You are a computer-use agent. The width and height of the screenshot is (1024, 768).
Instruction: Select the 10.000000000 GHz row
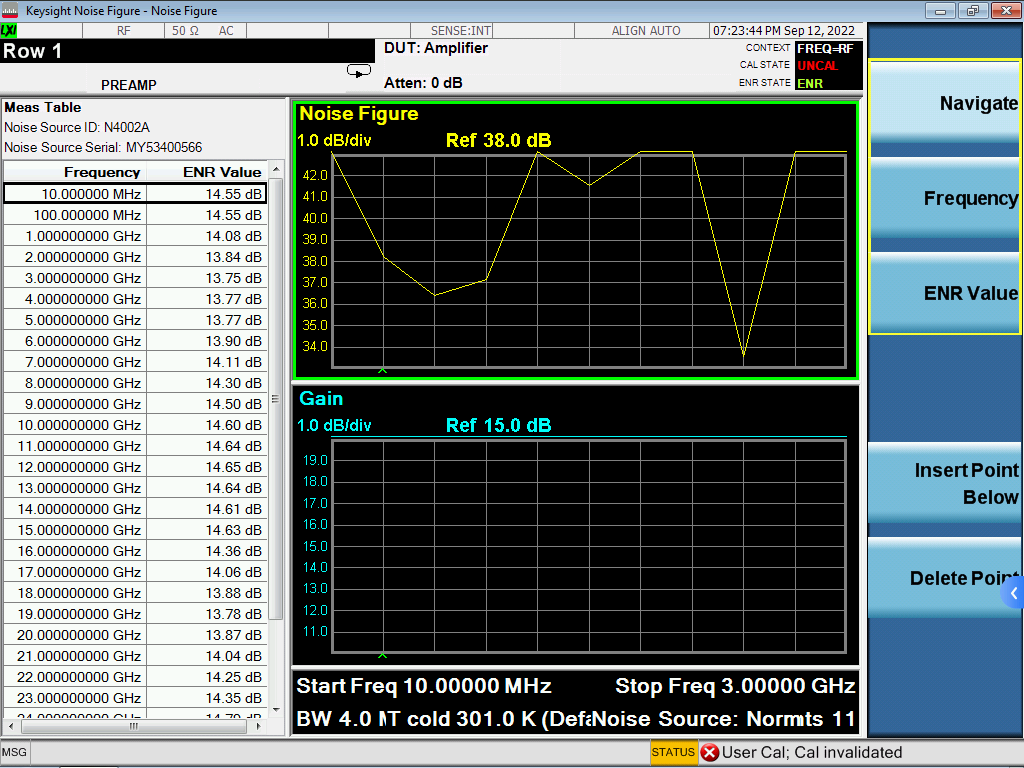tap(135, 424)
